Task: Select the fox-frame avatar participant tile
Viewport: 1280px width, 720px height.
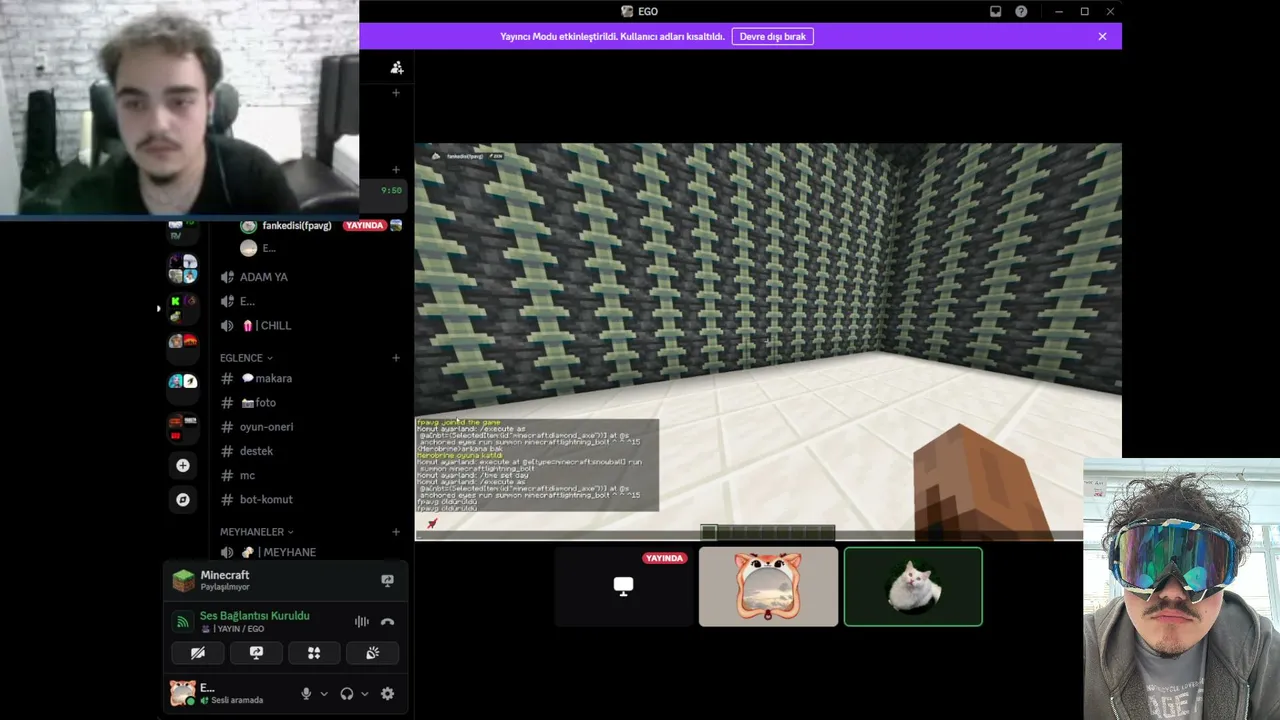Action: (x=768, y=586)
